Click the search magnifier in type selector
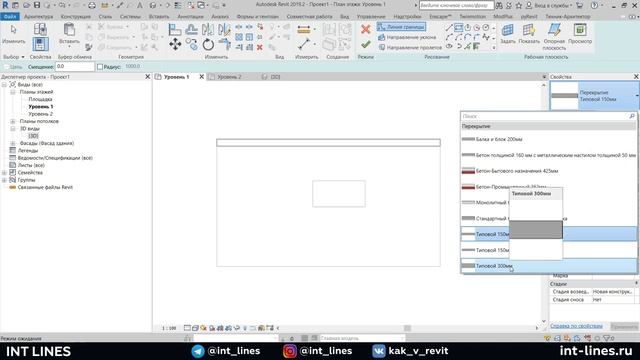The image size is (640, 360). [x=632, y=116]
